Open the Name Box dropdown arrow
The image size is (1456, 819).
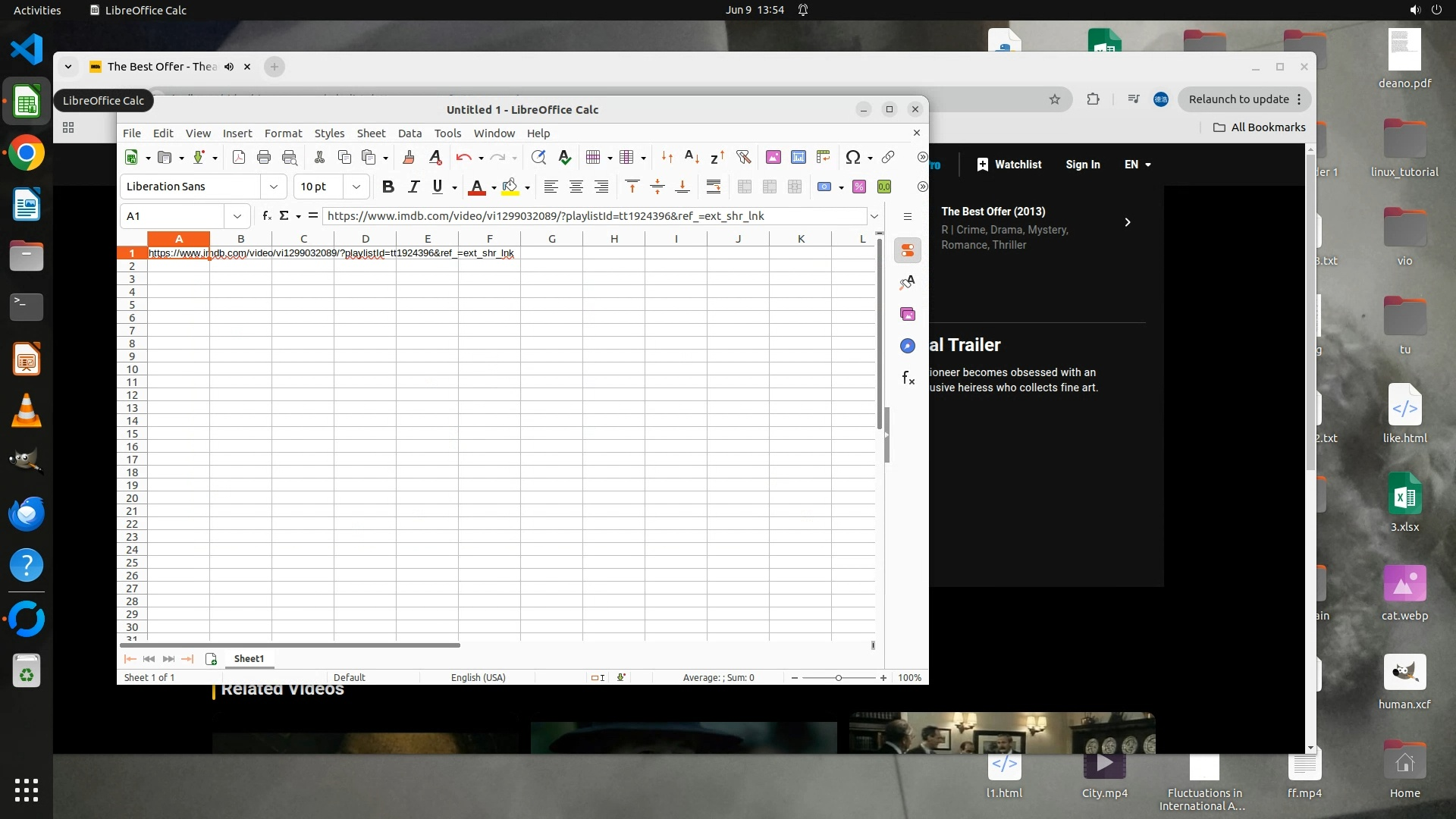point(237,216)
